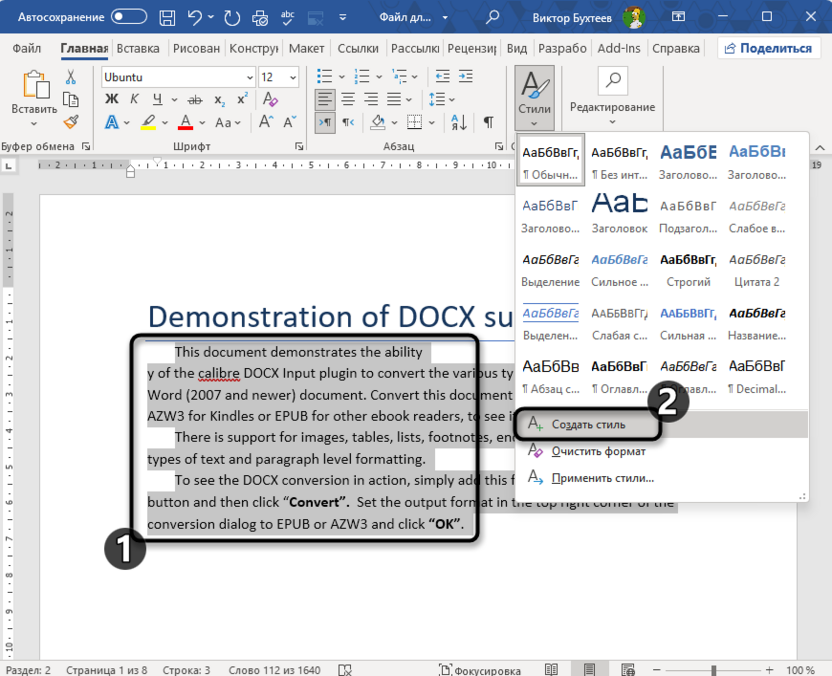Sort text using the АЯ sort icon
The width and height of the screenshot is (832, 676).
click(x=459, y=121)
